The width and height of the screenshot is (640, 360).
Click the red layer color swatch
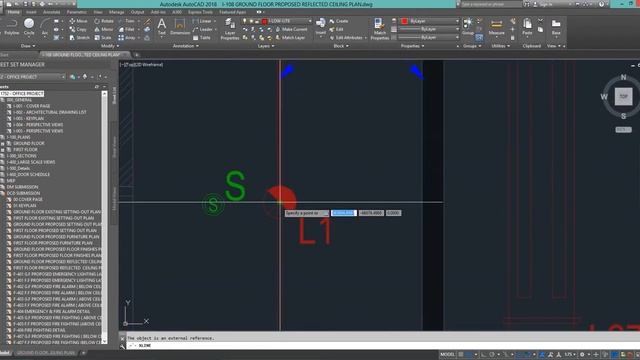click(264, 21)
